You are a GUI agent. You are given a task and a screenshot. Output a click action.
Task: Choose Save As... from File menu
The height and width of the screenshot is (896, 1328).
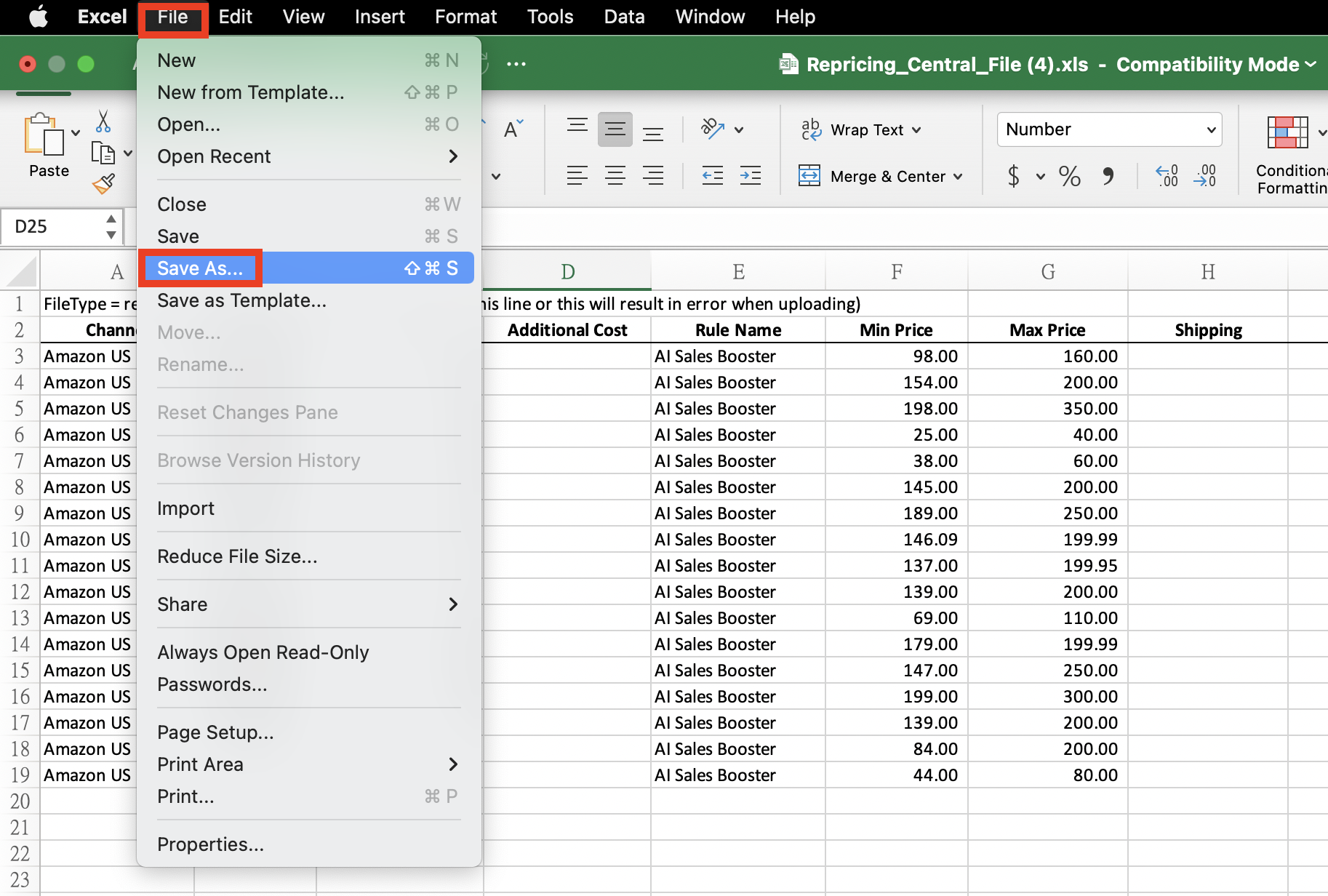(308, 268)
